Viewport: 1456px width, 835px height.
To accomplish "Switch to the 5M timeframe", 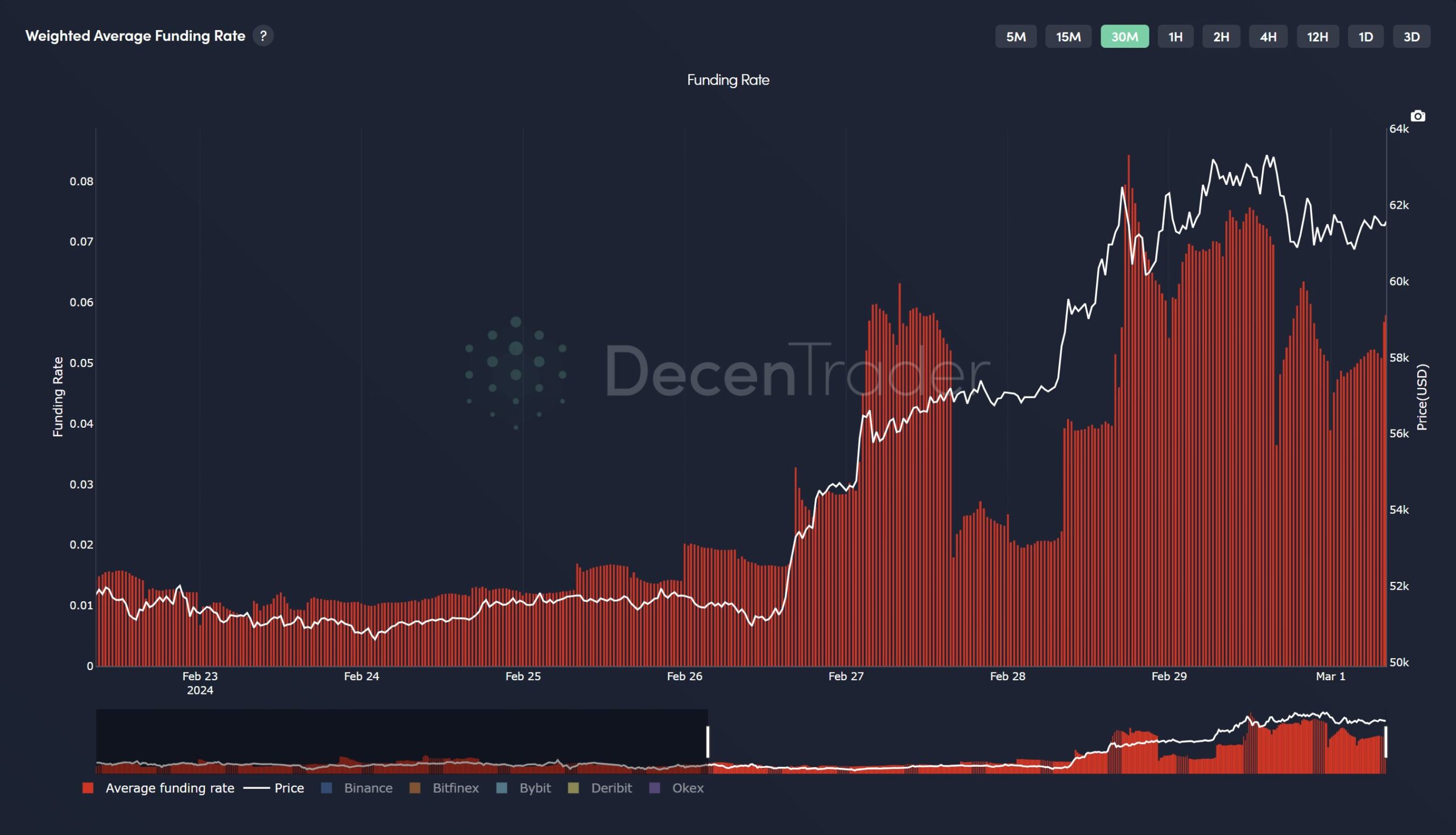I will pos(1016,37).
